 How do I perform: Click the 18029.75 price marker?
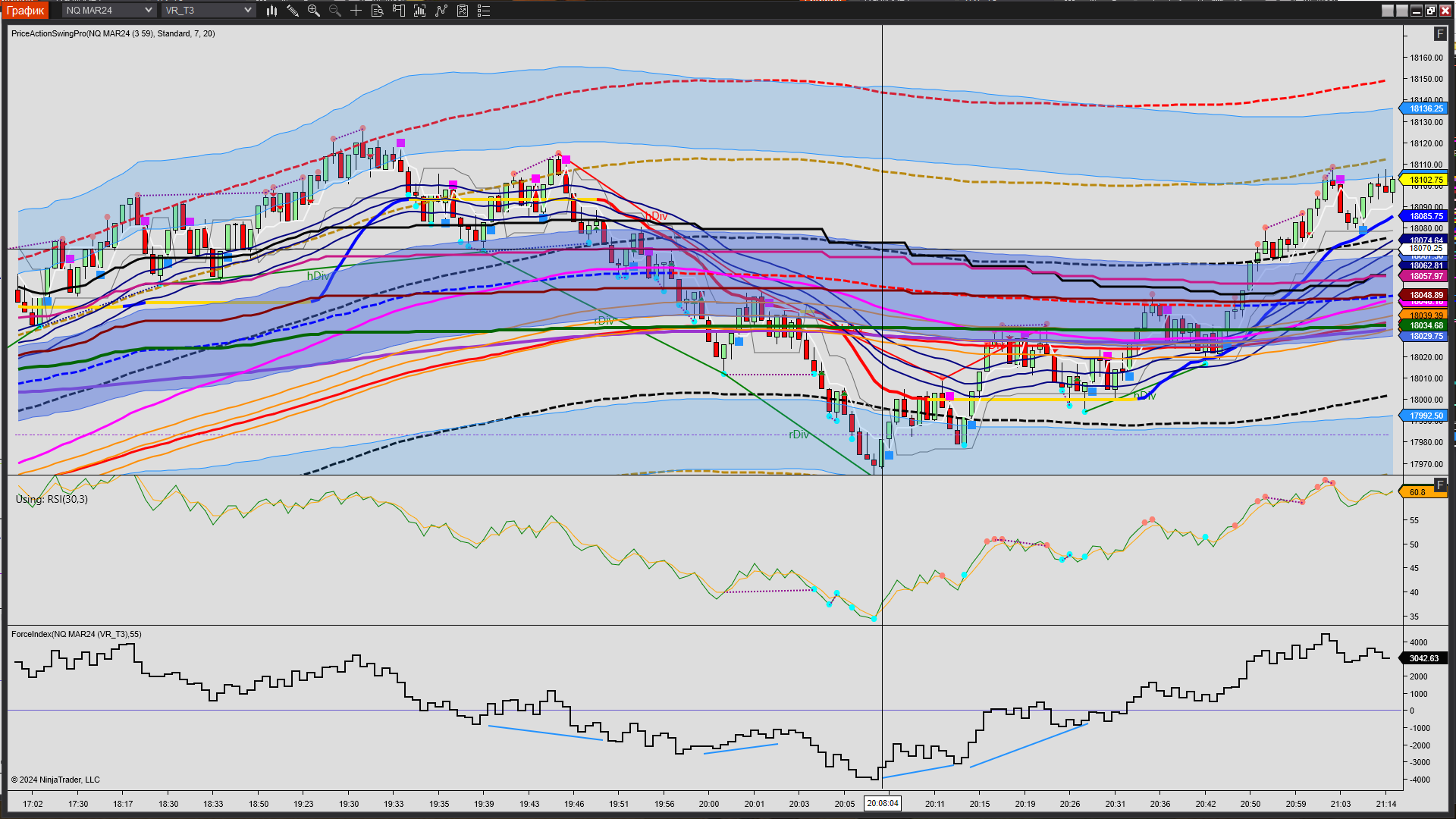[x=1425, y=337]
